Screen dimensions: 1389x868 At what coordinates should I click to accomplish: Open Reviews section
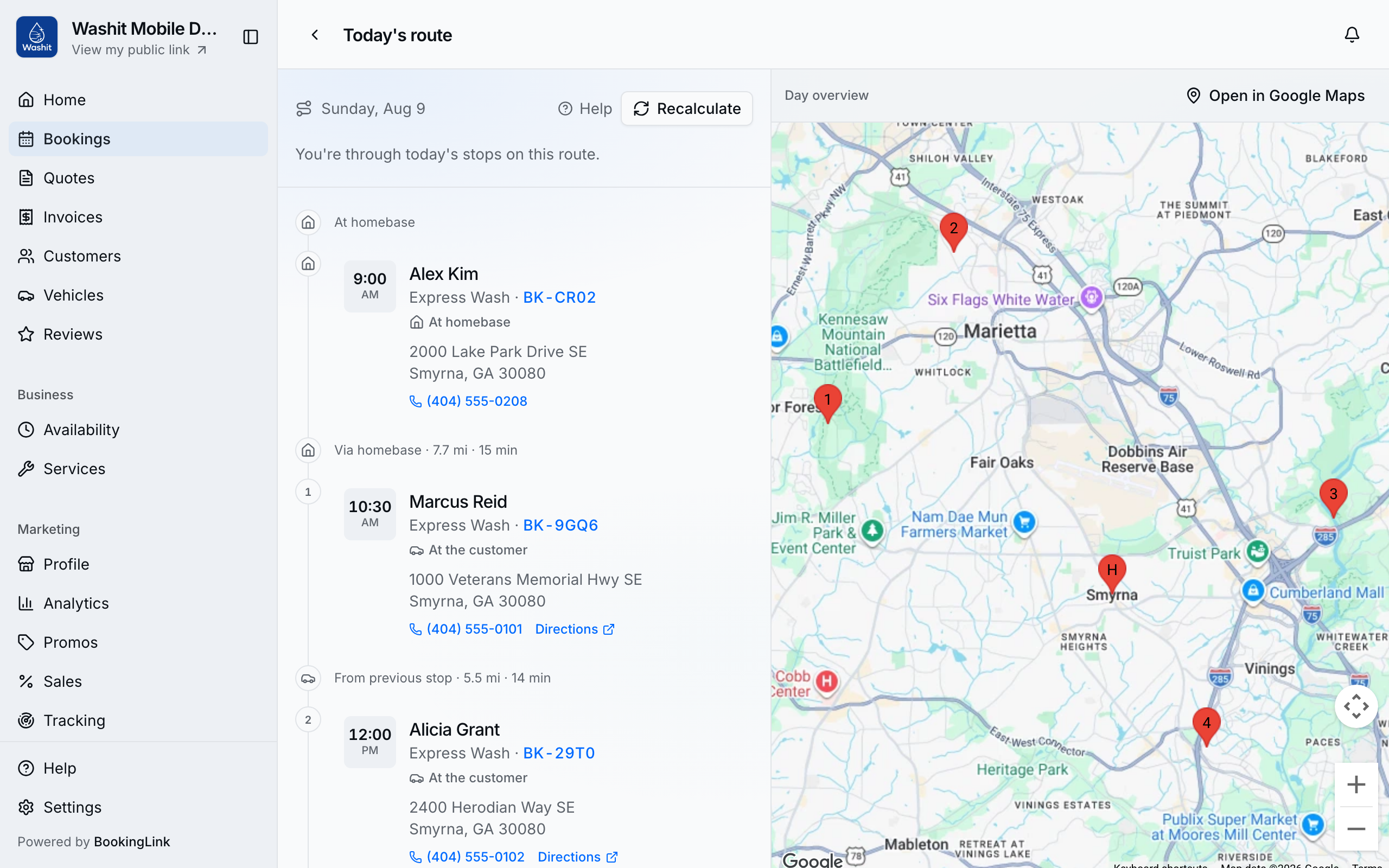[x=138, y=334]
